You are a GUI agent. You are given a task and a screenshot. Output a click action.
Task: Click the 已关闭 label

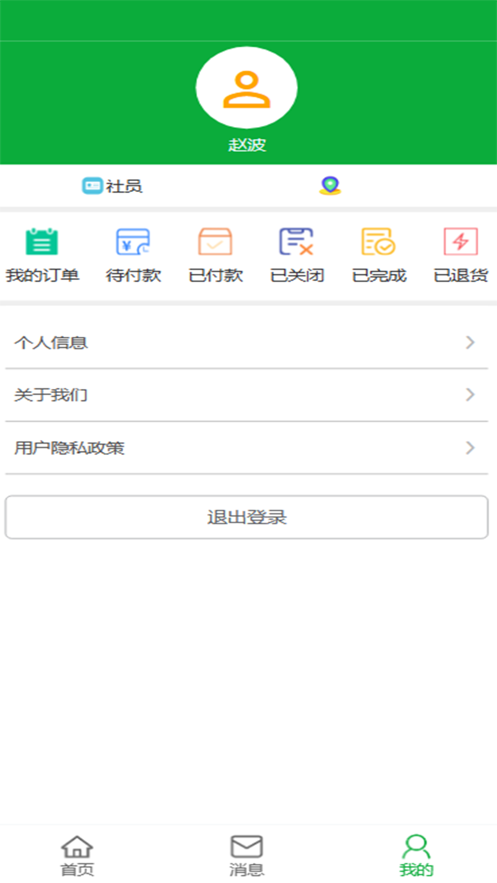pos(297,276)
